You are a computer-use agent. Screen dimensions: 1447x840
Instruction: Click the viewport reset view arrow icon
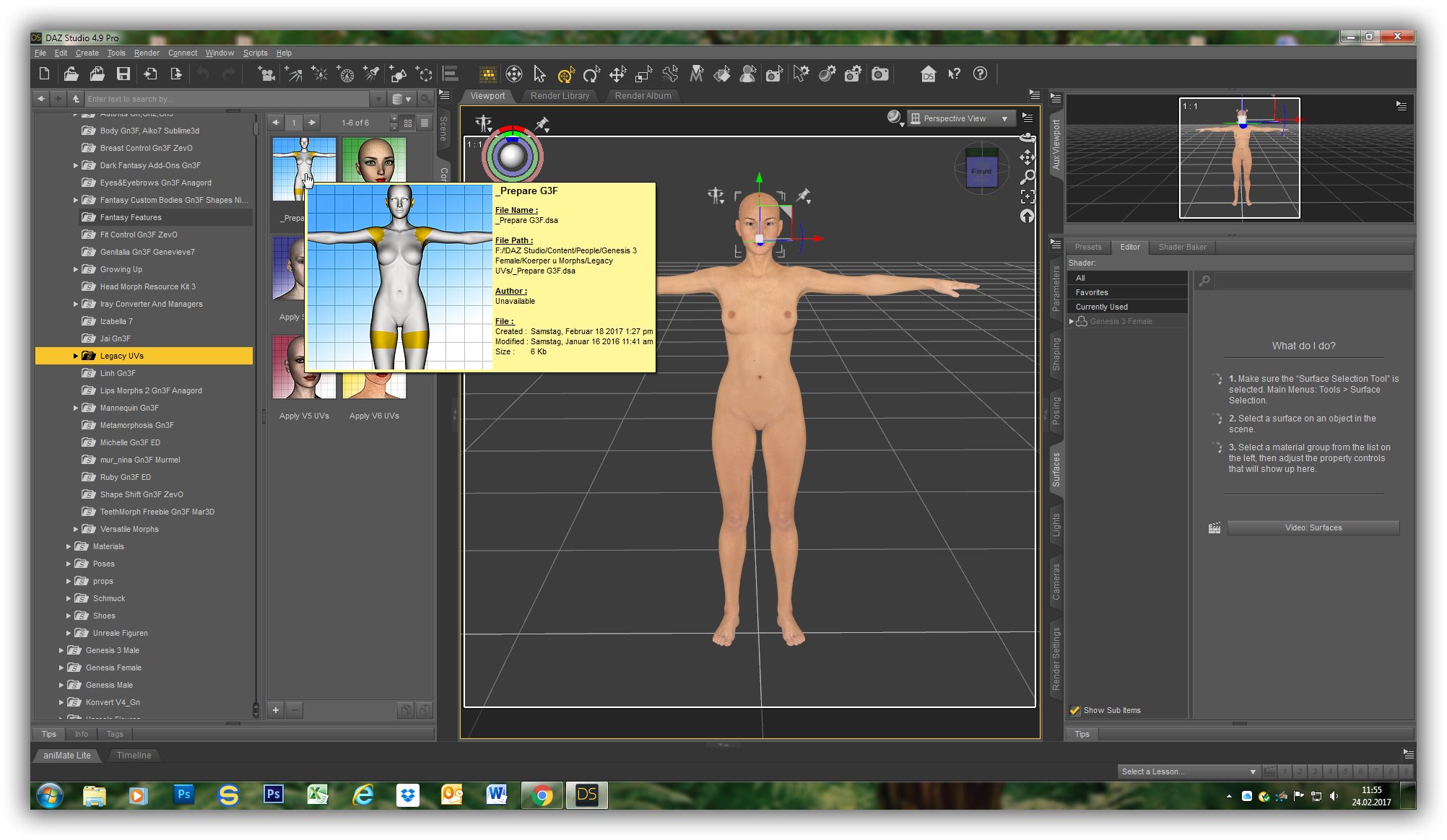pos(1027,216)
